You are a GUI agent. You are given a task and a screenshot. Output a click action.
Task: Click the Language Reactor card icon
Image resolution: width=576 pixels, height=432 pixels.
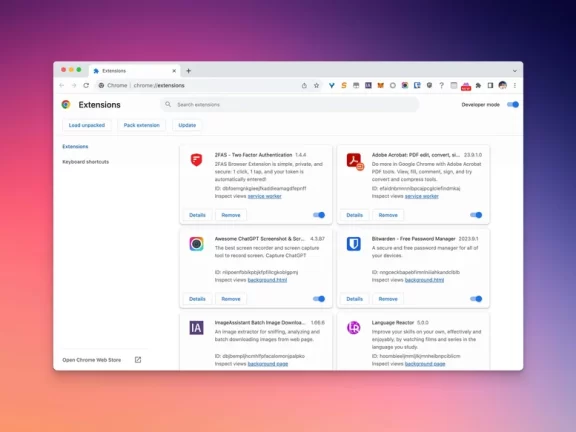354,328
